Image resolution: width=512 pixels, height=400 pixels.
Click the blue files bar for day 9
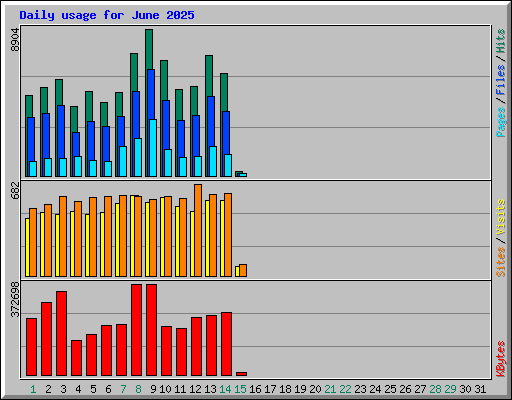pos(151,94)
